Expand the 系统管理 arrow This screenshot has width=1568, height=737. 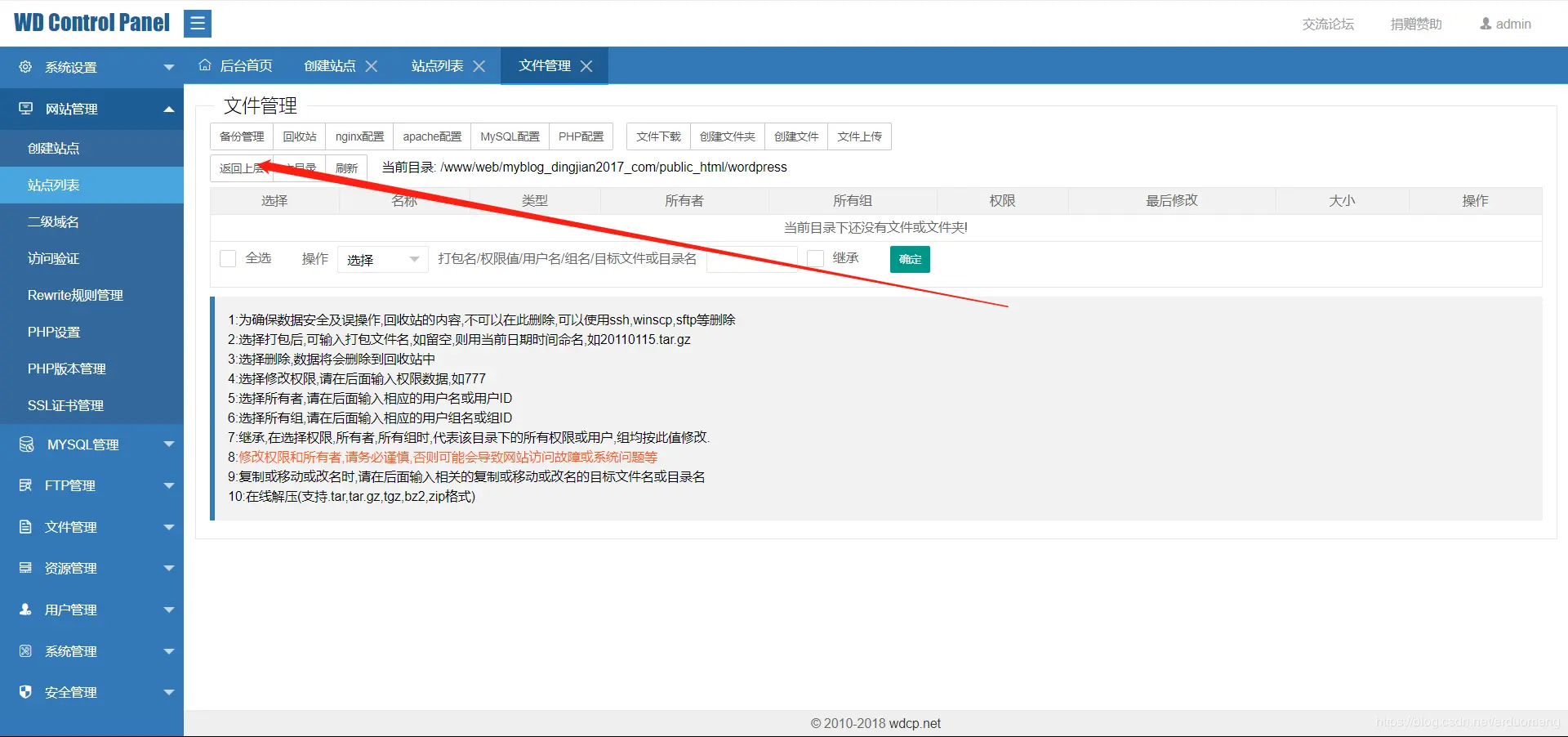click(x=169, y=651)
